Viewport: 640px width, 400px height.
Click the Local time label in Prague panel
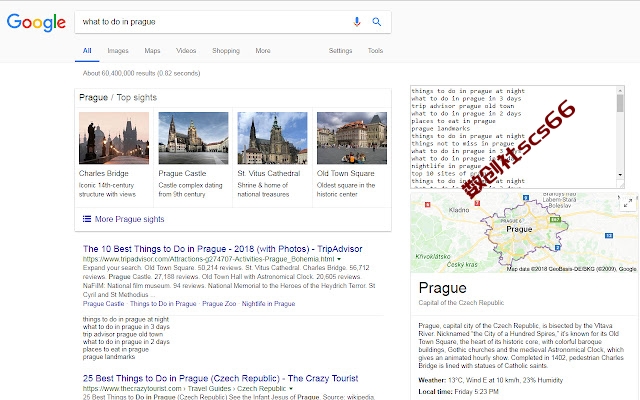[x=436, y=392]
